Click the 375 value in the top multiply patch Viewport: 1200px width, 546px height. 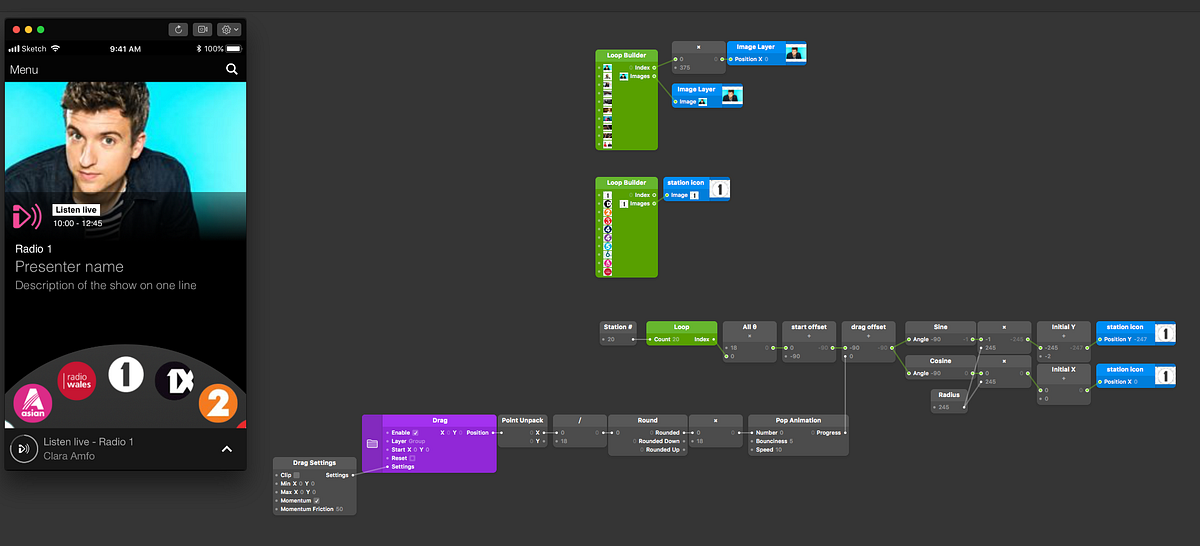point(684,67)
